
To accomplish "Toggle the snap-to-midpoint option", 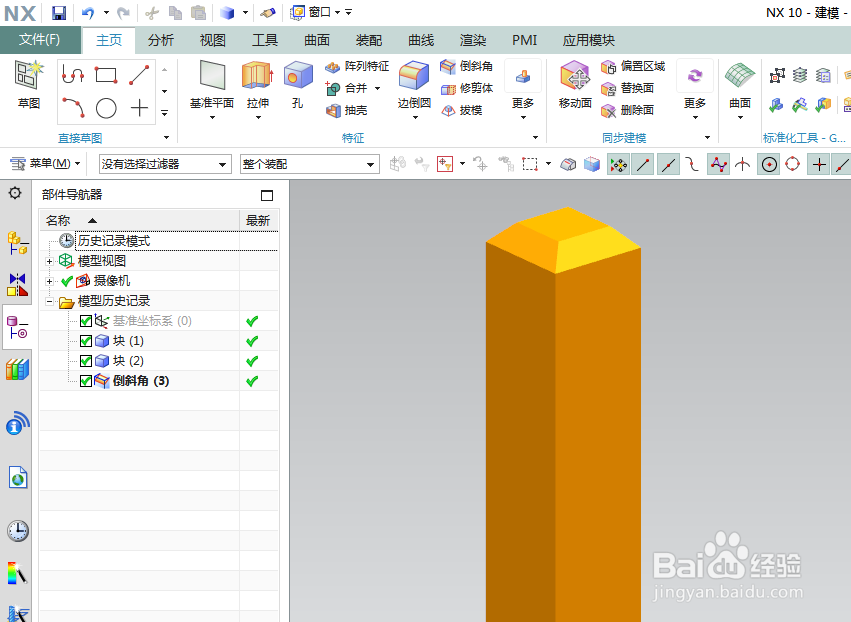I will pos(668,164).
